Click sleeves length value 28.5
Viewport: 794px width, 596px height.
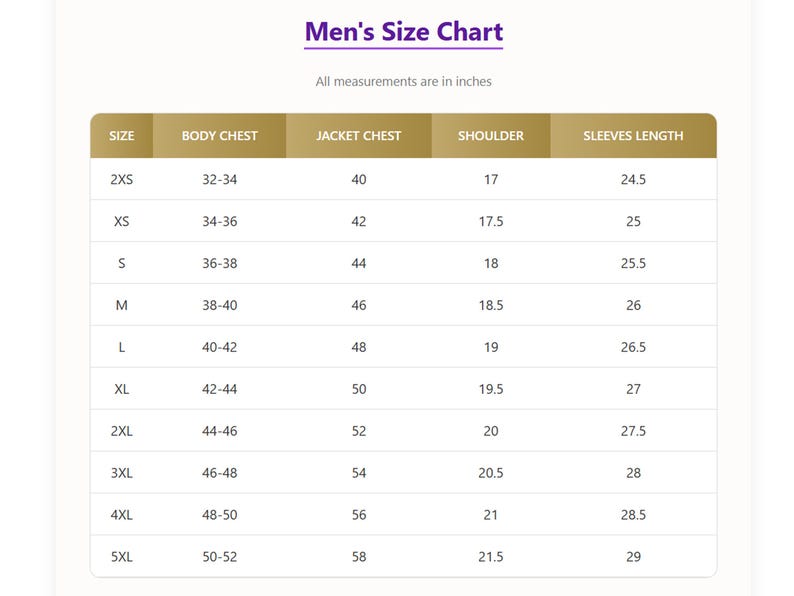(x=633, y=515)
